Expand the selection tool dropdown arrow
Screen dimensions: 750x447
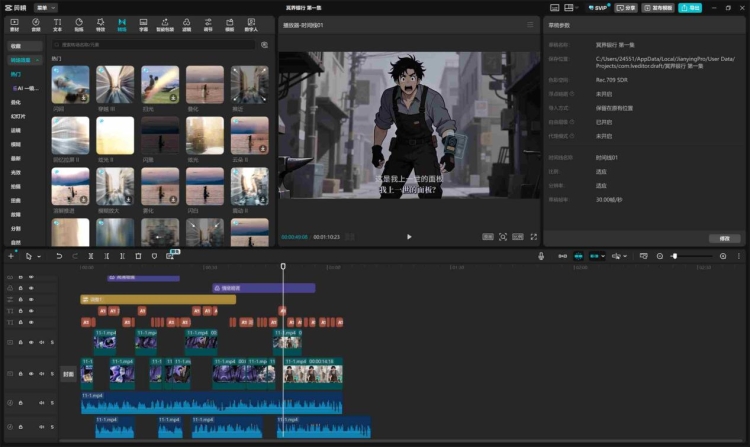click(x=41, y=257)
